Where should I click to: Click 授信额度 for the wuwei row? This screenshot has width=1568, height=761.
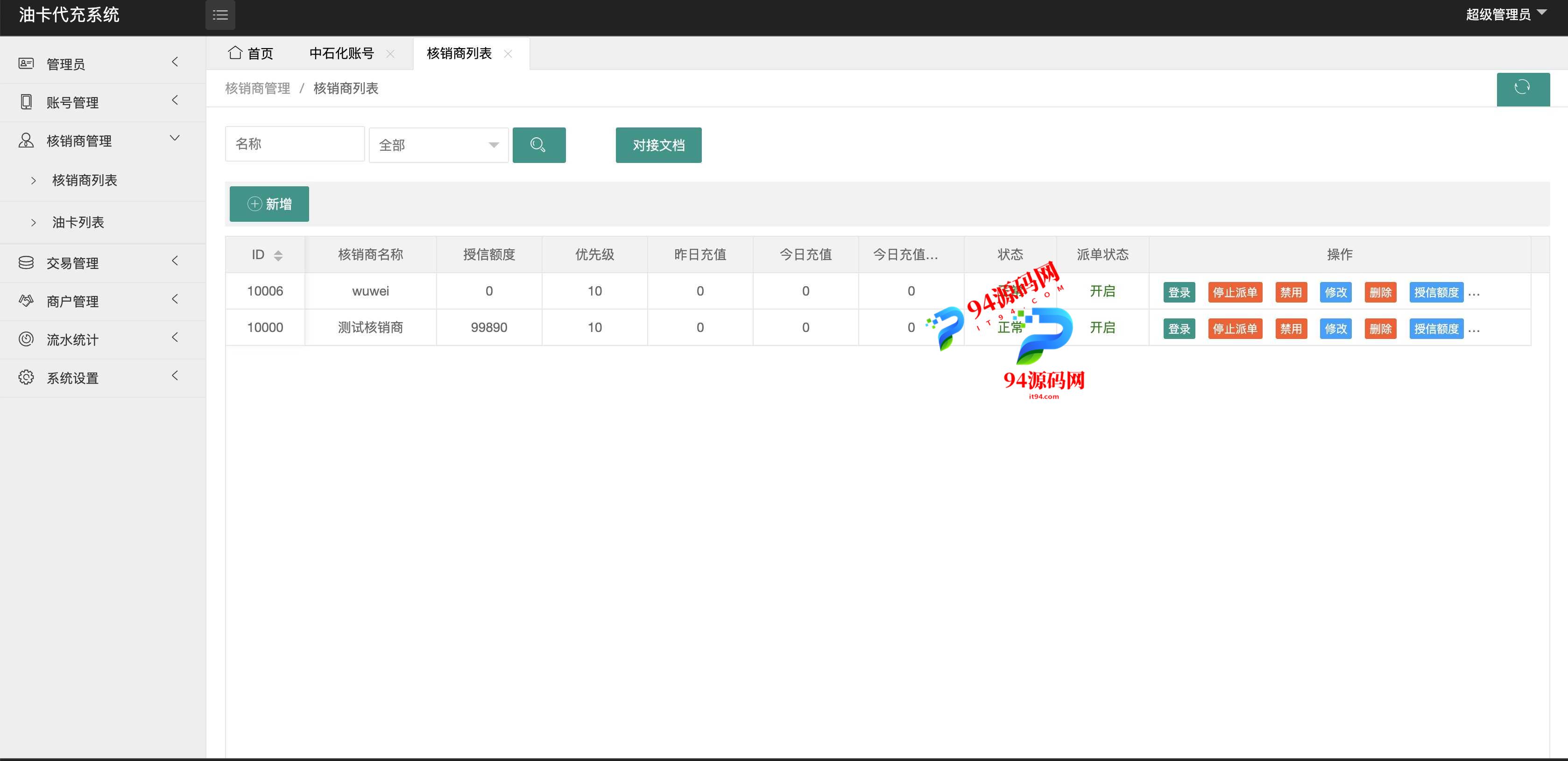[x=1436, y=292]
